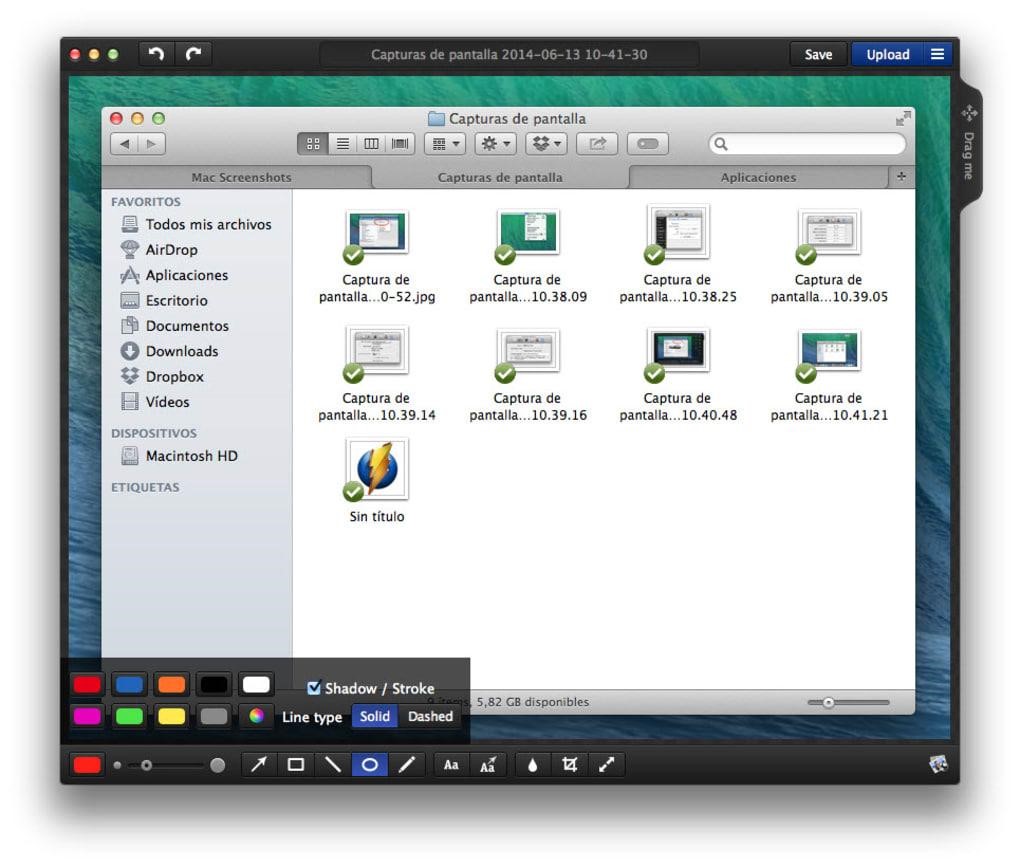Switch Finder to list view
This screenshot has width=1020, height=868.
coord(342,144)
